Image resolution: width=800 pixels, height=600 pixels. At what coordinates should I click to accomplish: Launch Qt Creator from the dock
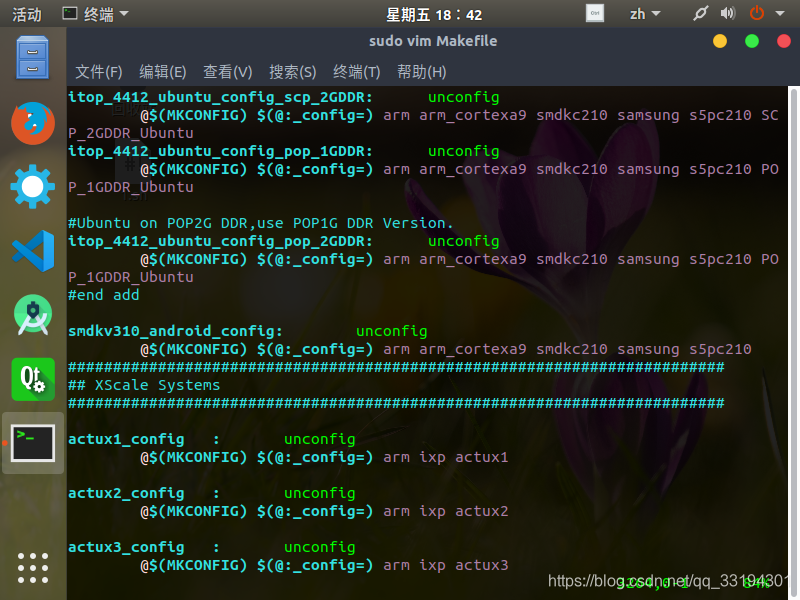click(x=33, y=379)
